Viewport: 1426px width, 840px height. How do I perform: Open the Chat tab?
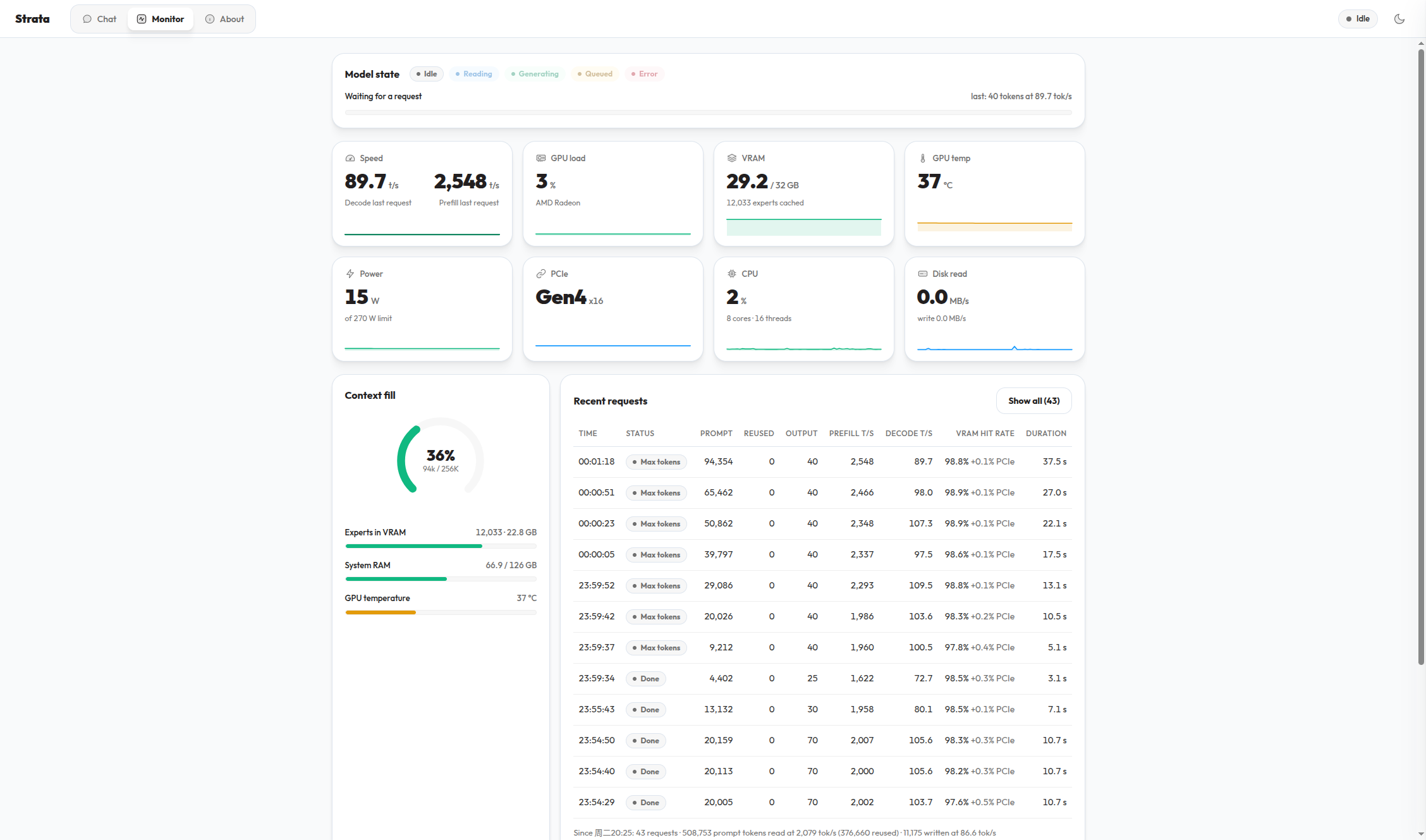[100, 19]
